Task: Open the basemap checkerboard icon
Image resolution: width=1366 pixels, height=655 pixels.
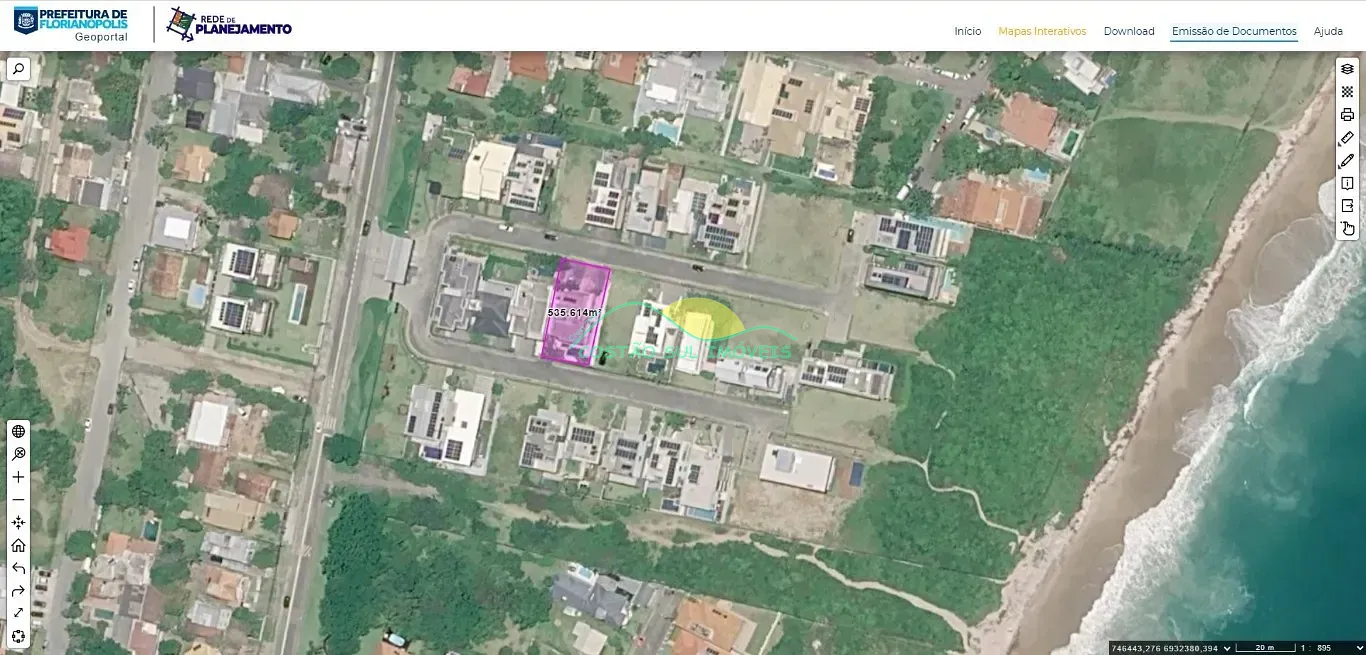Action: coord(1347,91)
